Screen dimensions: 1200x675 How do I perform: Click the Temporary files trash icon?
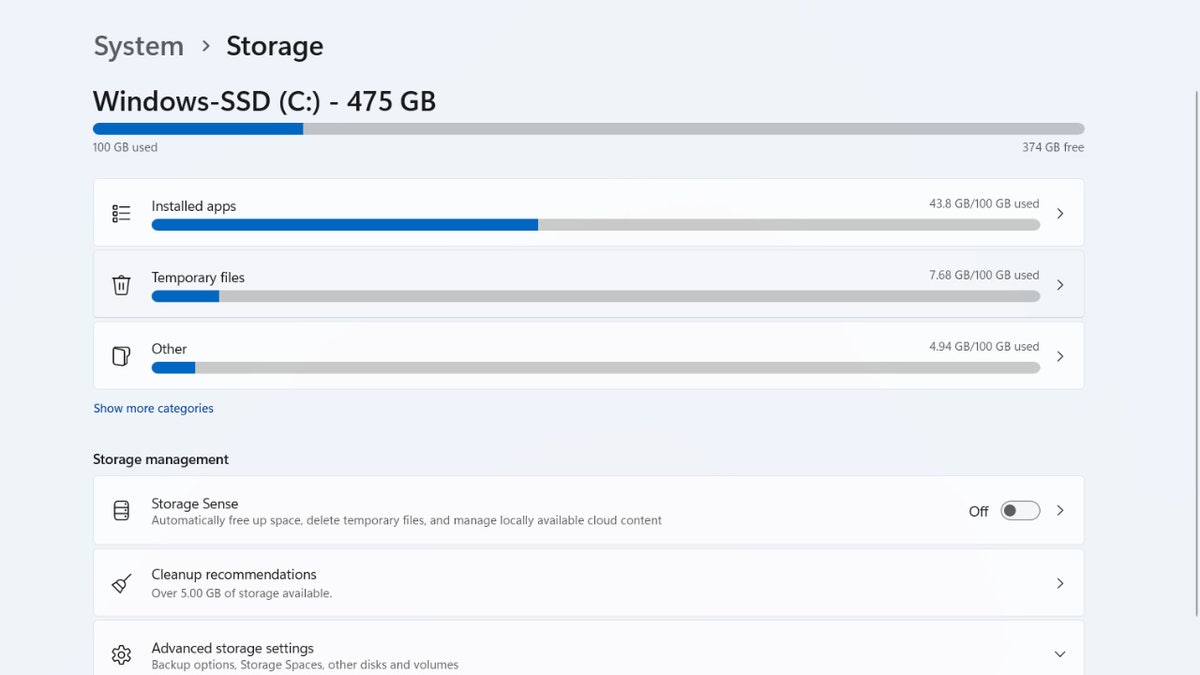[121, 284]
